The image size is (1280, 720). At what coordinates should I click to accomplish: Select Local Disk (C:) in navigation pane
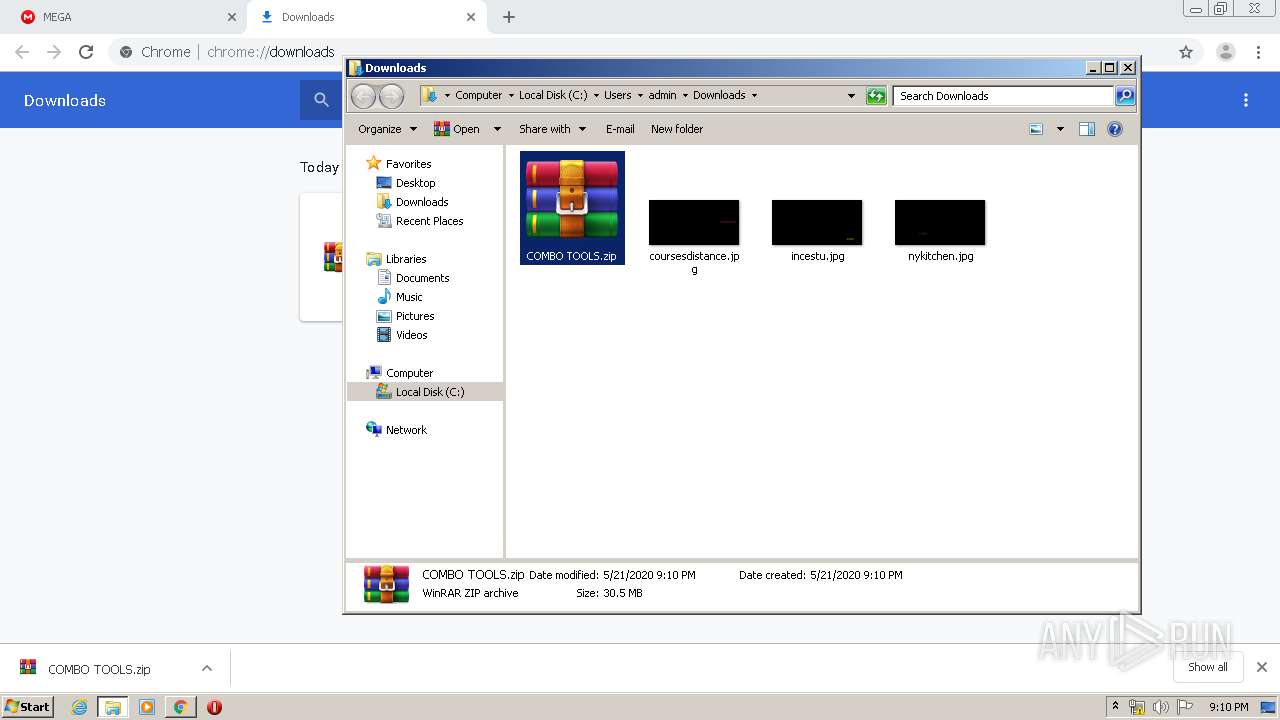pos(425,392)
